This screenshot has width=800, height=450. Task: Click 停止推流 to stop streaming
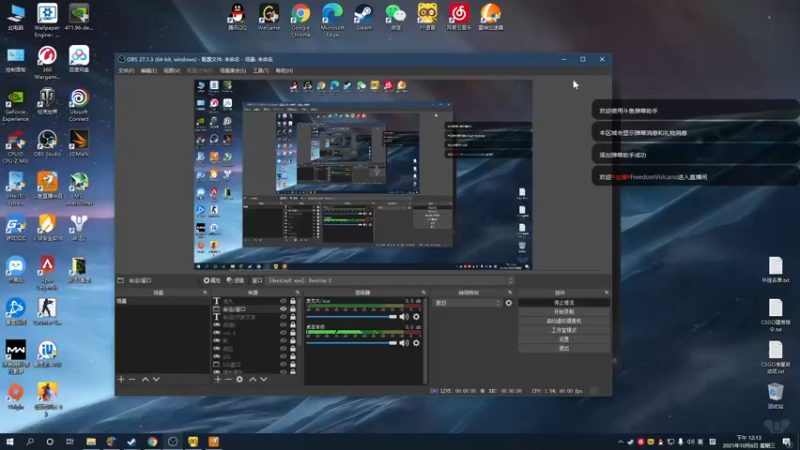(x=564, y=303)
